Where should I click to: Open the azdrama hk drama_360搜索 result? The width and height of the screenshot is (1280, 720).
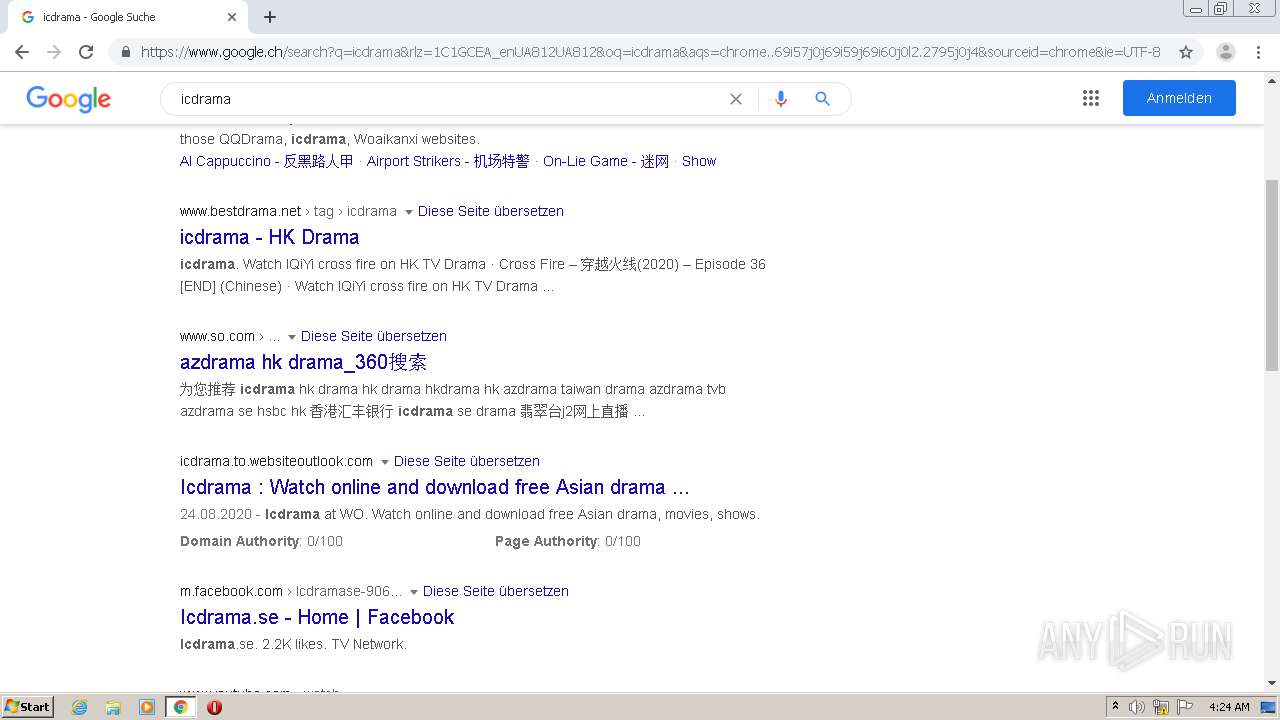[304, 362]
